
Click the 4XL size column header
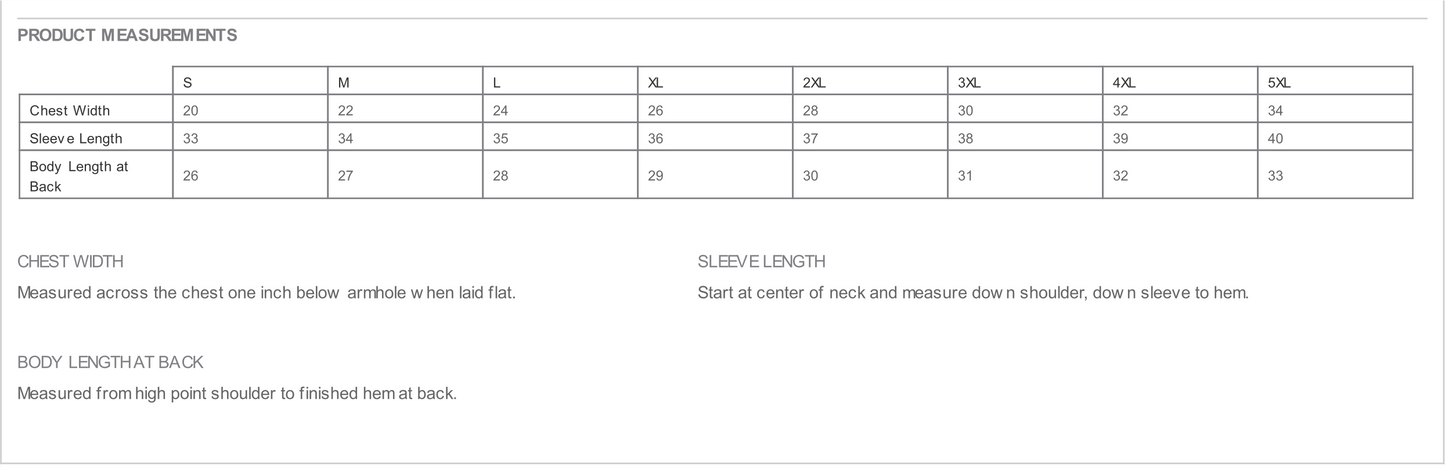[1124, 83]
